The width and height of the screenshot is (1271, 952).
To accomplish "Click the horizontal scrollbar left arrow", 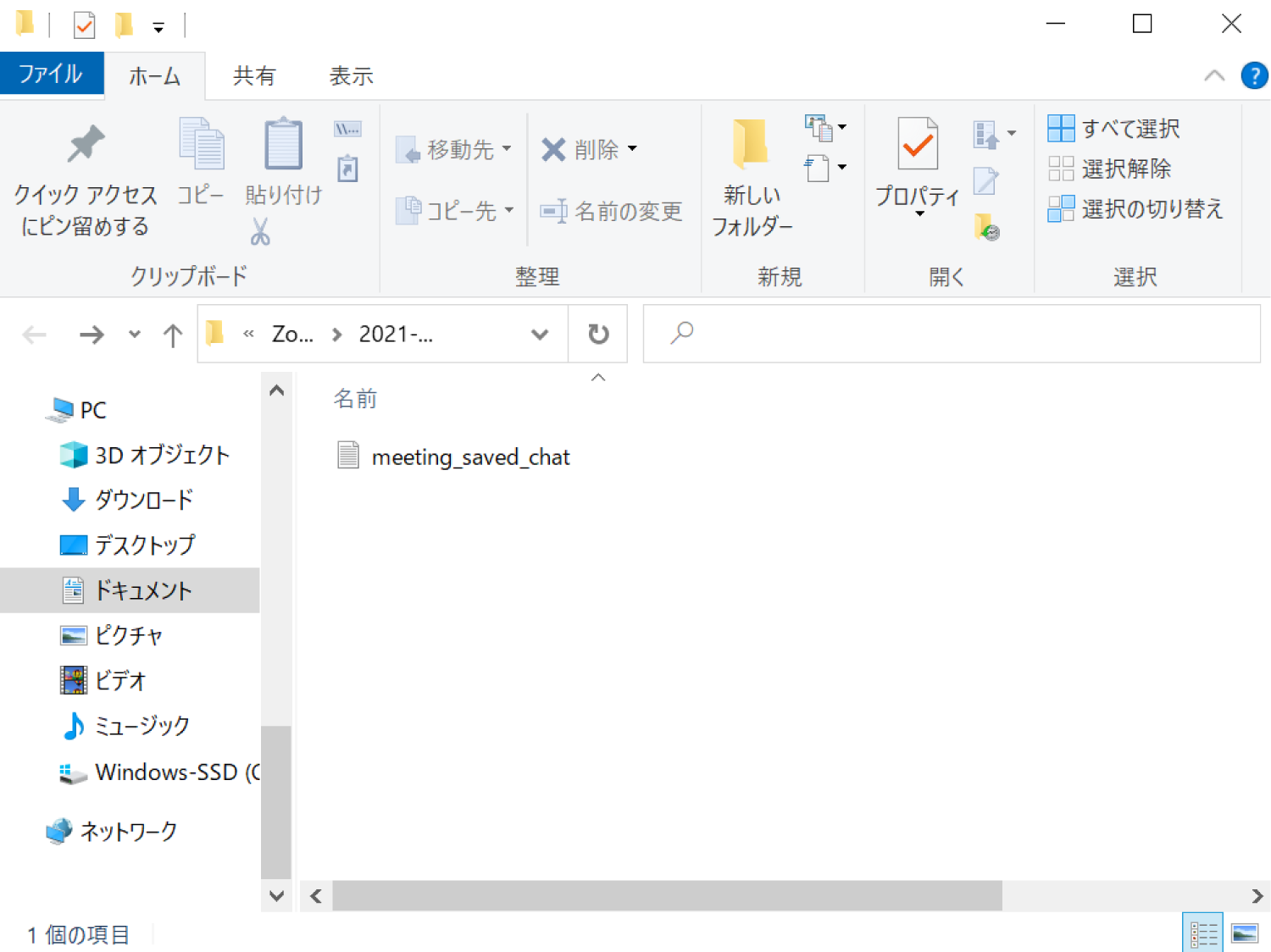I will [316, 896].
